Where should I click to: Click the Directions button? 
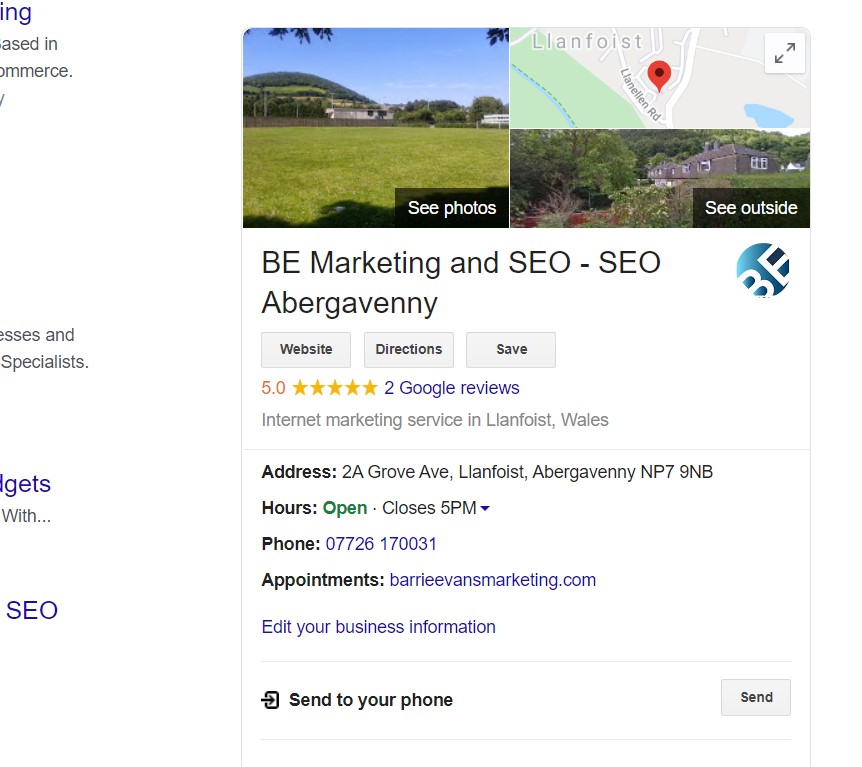(408, 349)
